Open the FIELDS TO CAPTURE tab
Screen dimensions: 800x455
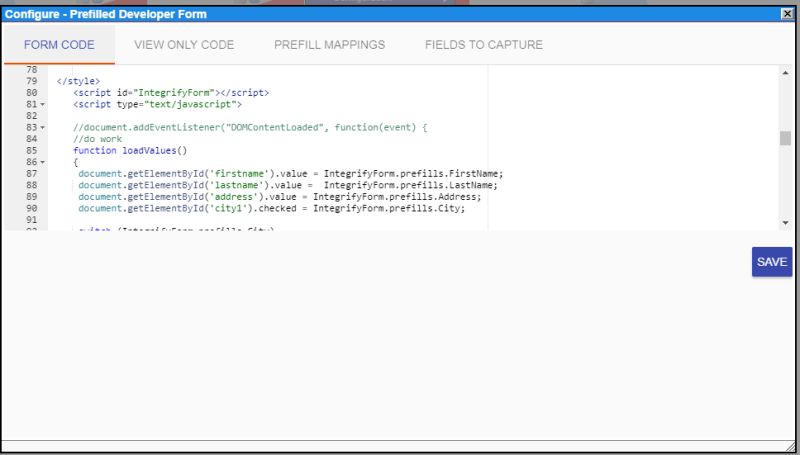pos(484,45)
